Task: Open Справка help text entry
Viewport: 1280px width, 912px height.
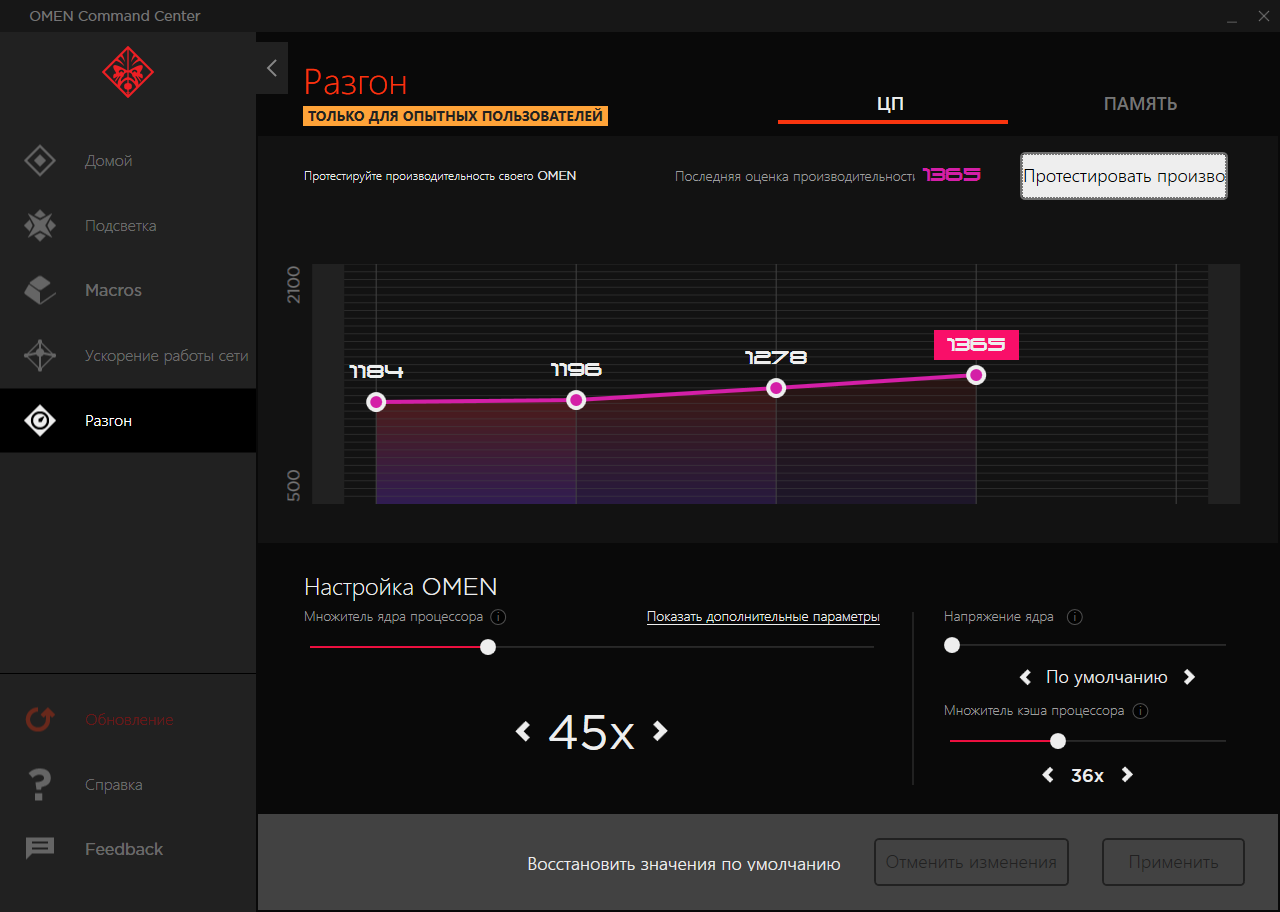Action: [x=113, y=785]
